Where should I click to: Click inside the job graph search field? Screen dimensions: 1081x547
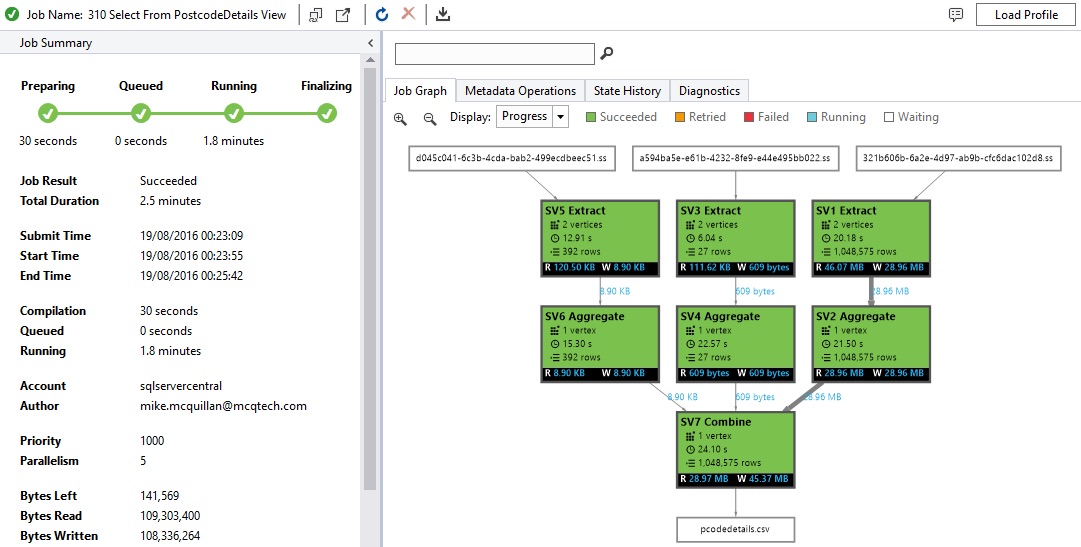494,54
